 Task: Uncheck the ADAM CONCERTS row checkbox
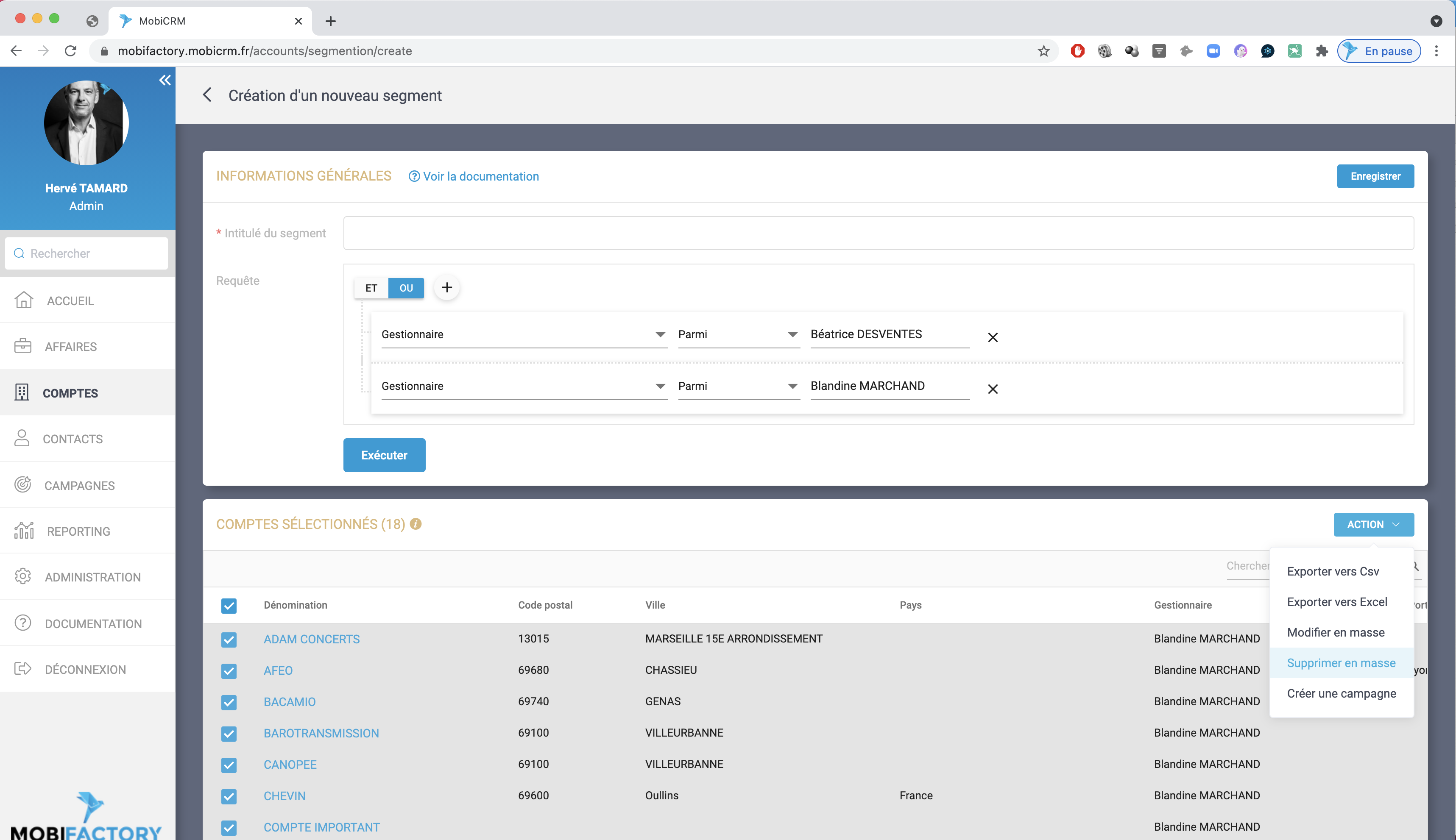coord(229,639)
